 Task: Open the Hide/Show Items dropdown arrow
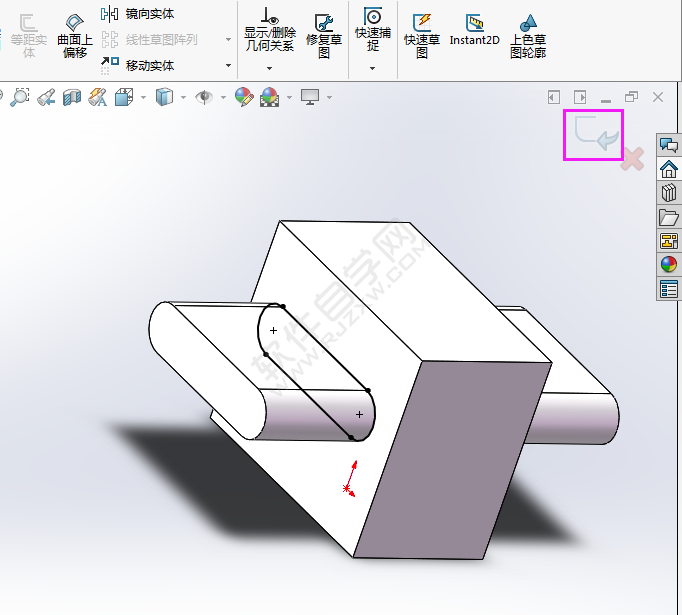(224, 97)
